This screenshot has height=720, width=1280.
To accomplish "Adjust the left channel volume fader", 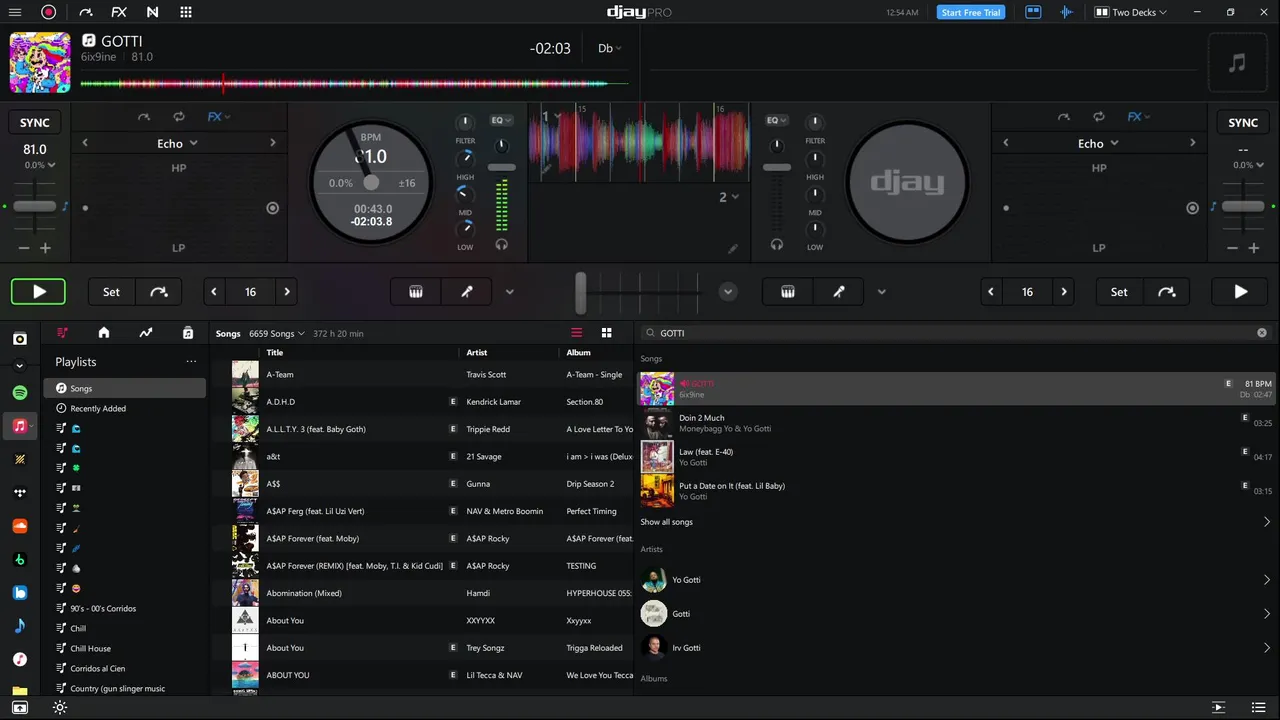I will (x=502, y=167).
